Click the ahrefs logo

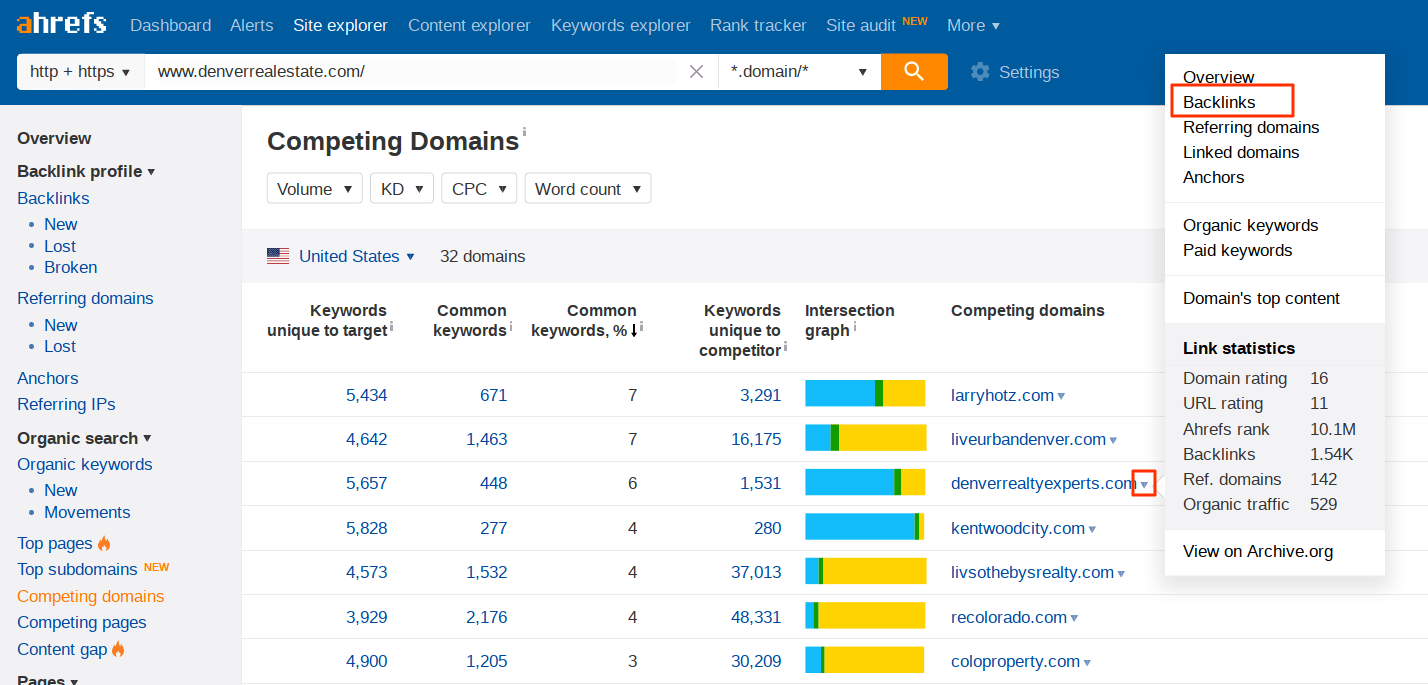click(61, 23)
